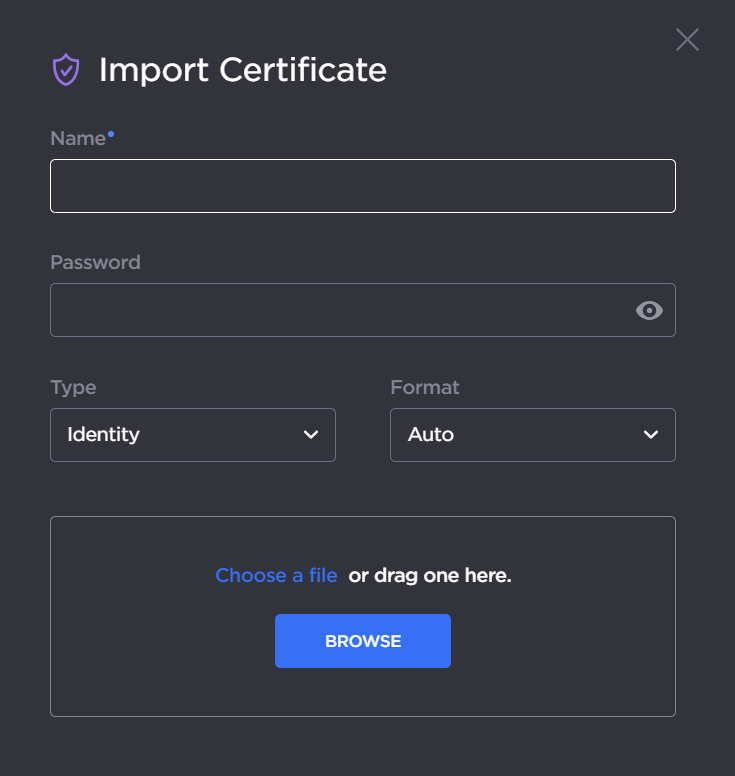Click blank dialog area below the drop zone
The width and height of the screenshot is (735, 776).
pyautogui.click(x=362, y=746)
